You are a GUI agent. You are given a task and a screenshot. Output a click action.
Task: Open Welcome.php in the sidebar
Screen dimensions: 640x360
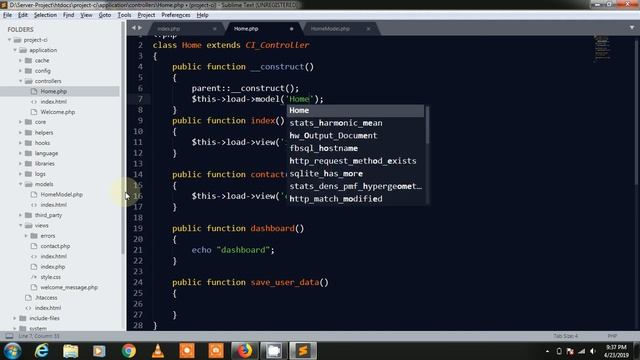pos(58,112)
